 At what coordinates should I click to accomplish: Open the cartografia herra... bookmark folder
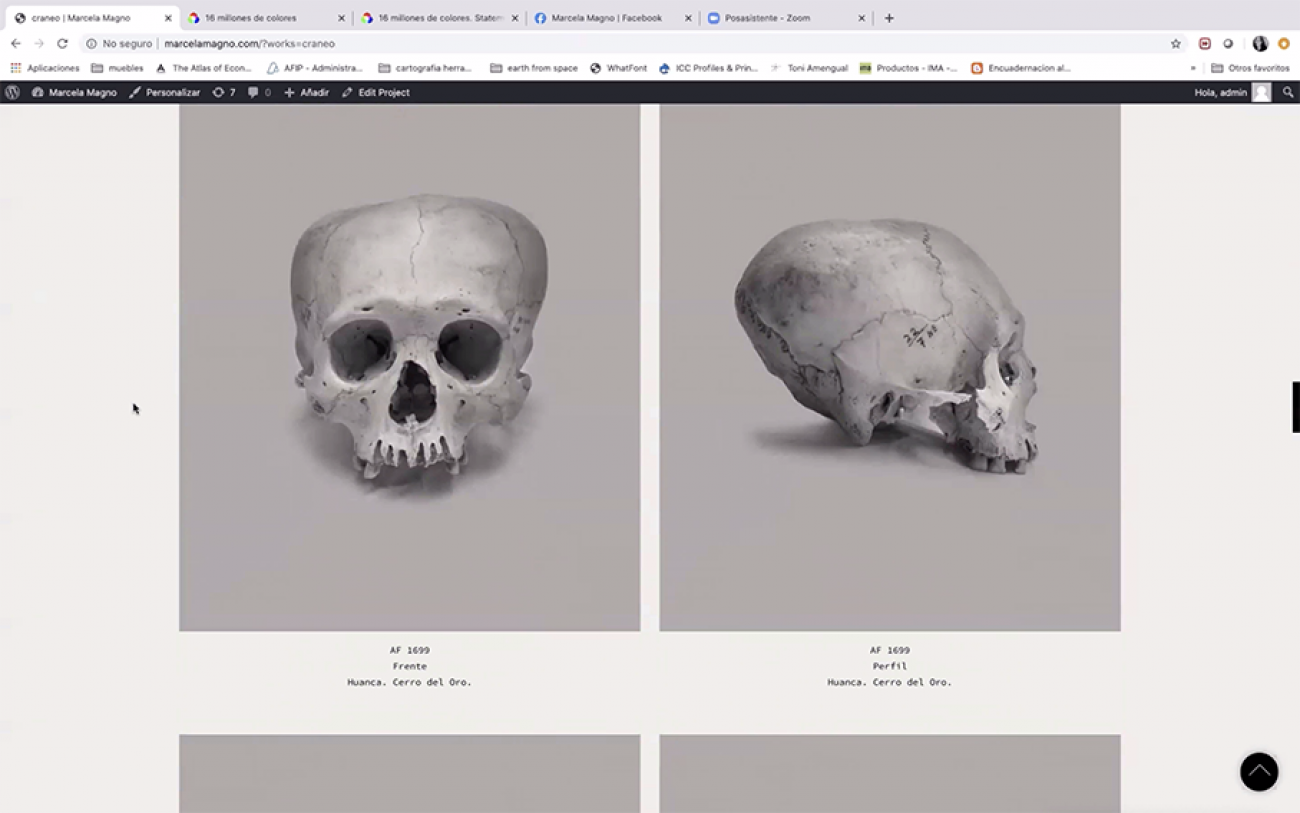coord(425,68)
